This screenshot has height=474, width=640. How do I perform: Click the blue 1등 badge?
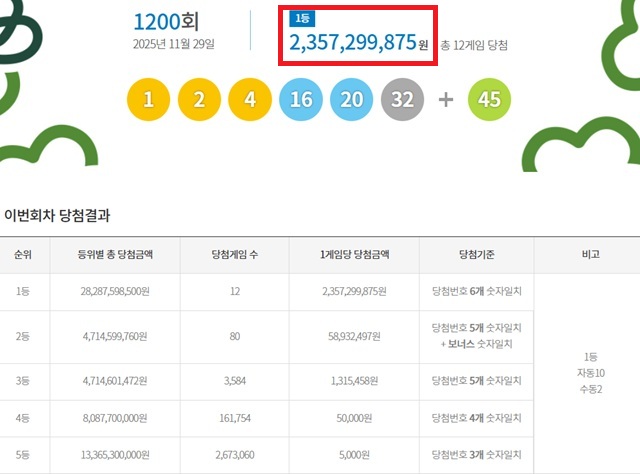click(300, 19)
